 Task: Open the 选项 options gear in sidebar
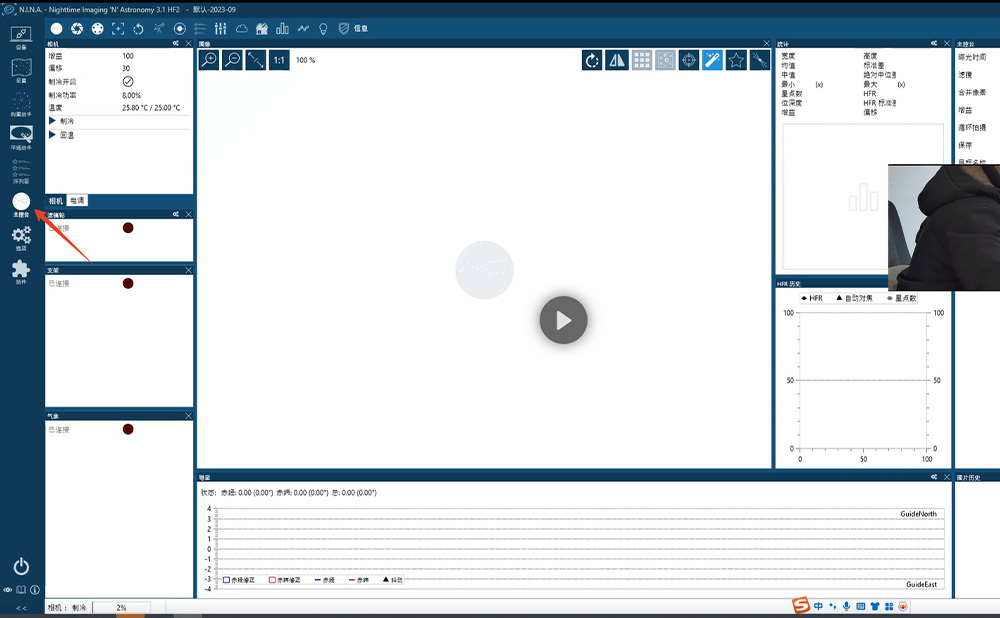coord(21,237)
